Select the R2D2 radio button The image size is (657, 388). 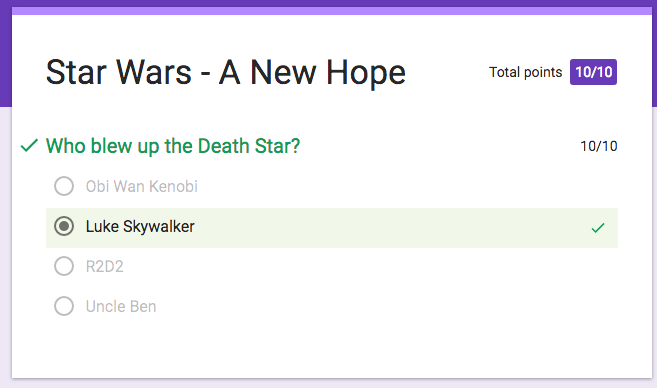point(64,266)
